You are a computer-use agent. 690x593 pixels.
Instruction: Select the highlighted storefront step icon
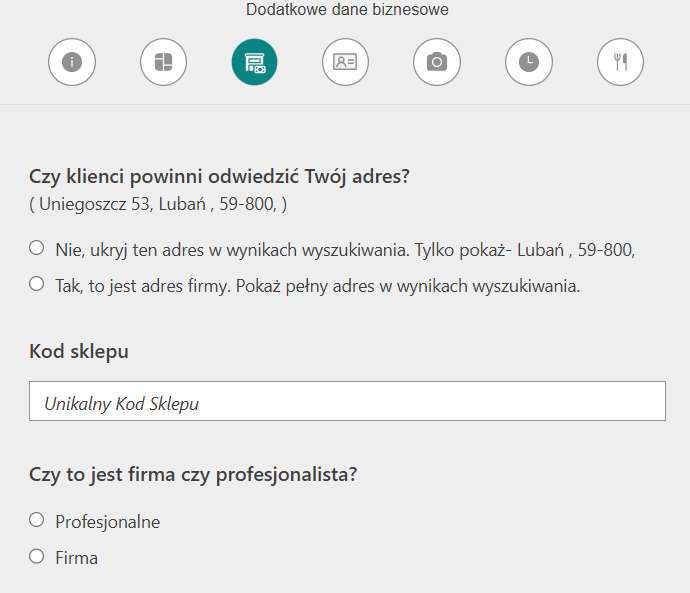tap(254, 62)
